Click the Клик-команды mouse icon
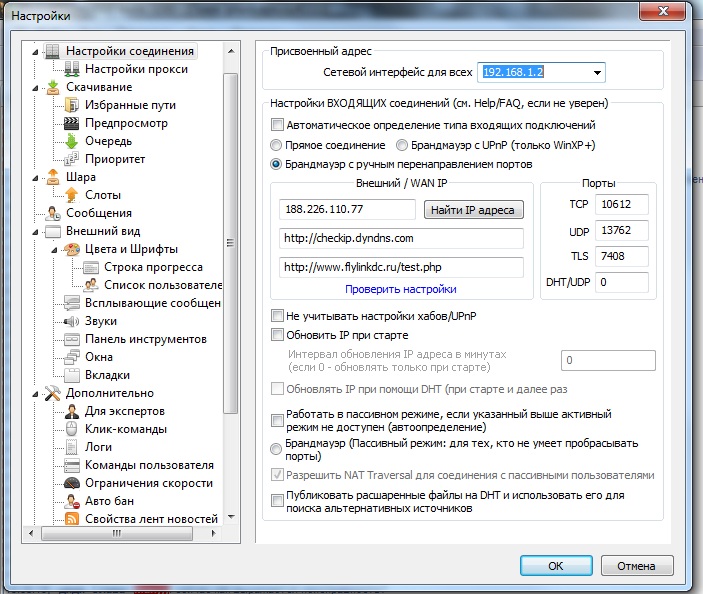The width and height of the screenshot is (703, 594). pos(72,429)
